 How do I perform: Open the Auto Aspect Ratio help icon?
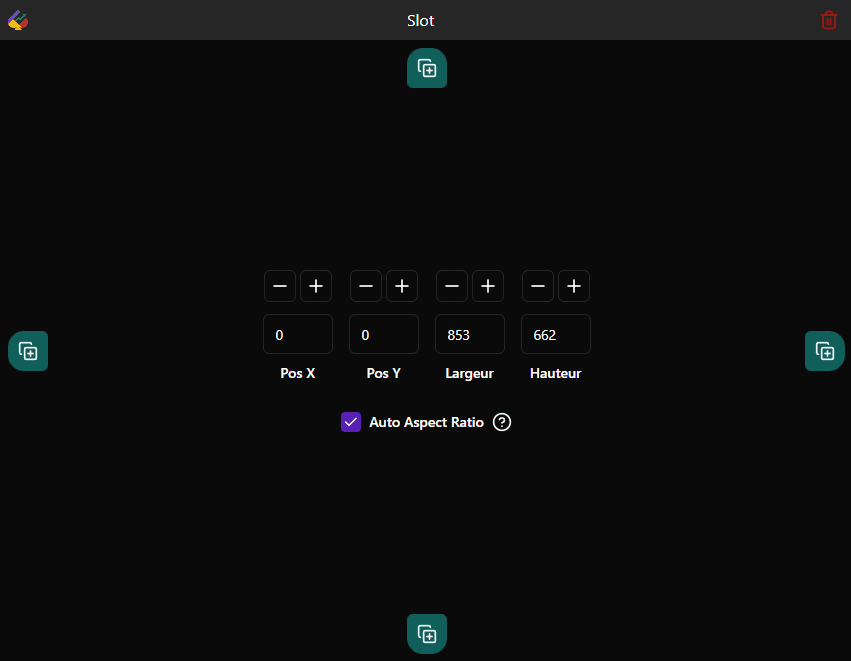click(x=502, y=422)
